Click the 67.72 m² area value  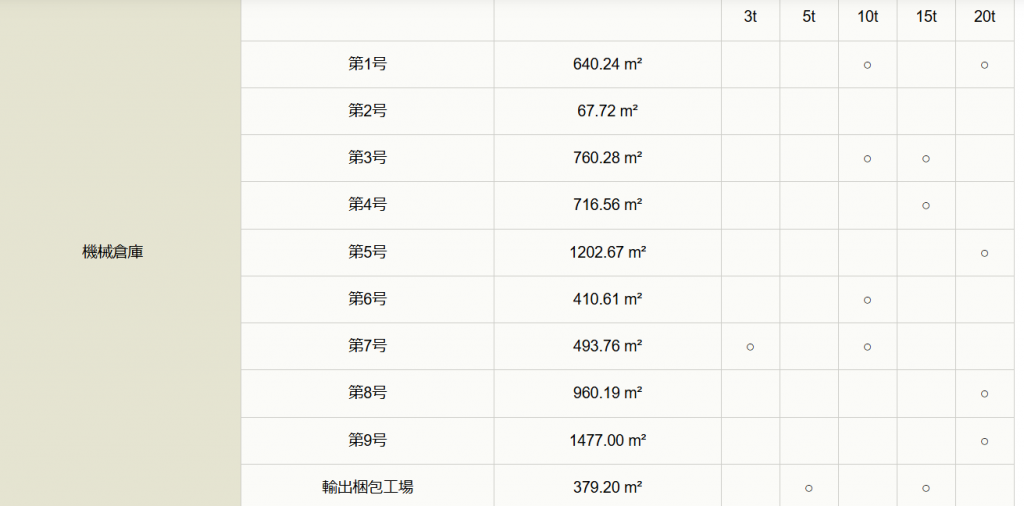[607, 111]
